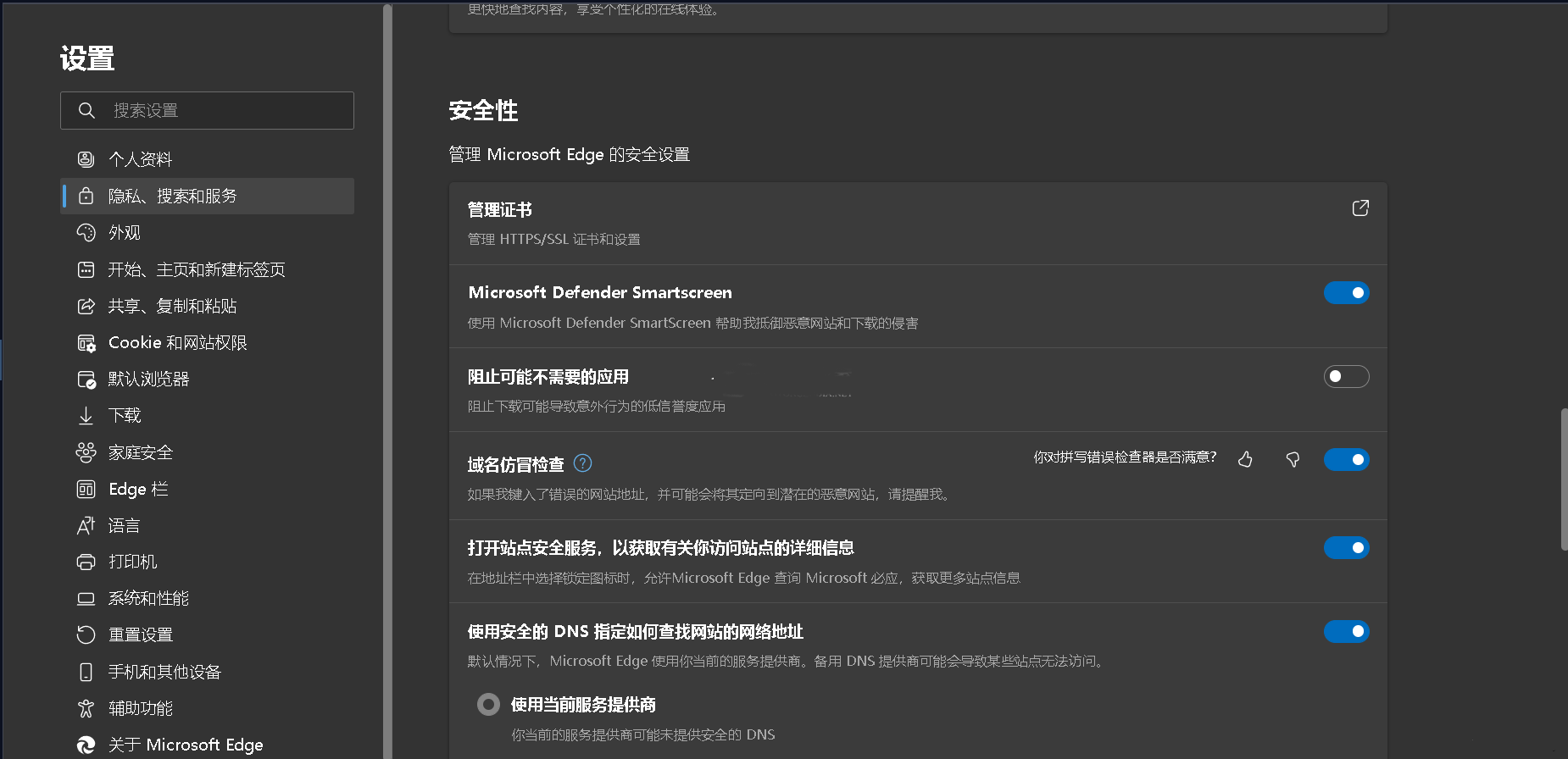Open the 家庭安全 settings page
Viewport: 1568px width, 759px height.
point(207,452)
